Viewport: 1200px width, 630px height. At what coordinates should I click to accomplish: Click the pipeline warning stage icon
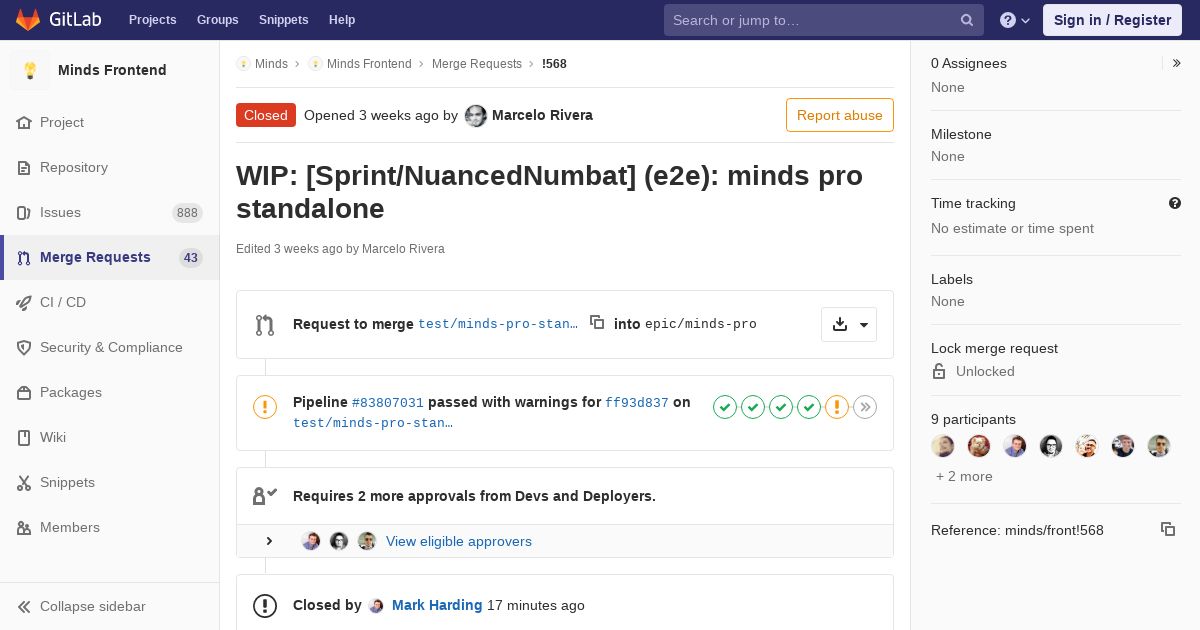837,407
